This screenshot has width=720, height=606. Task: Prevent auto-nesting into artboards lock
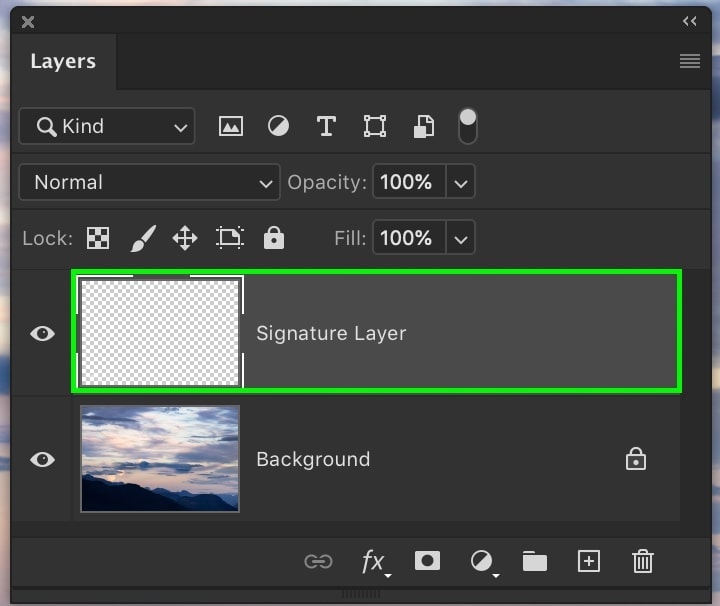(230, 238)
